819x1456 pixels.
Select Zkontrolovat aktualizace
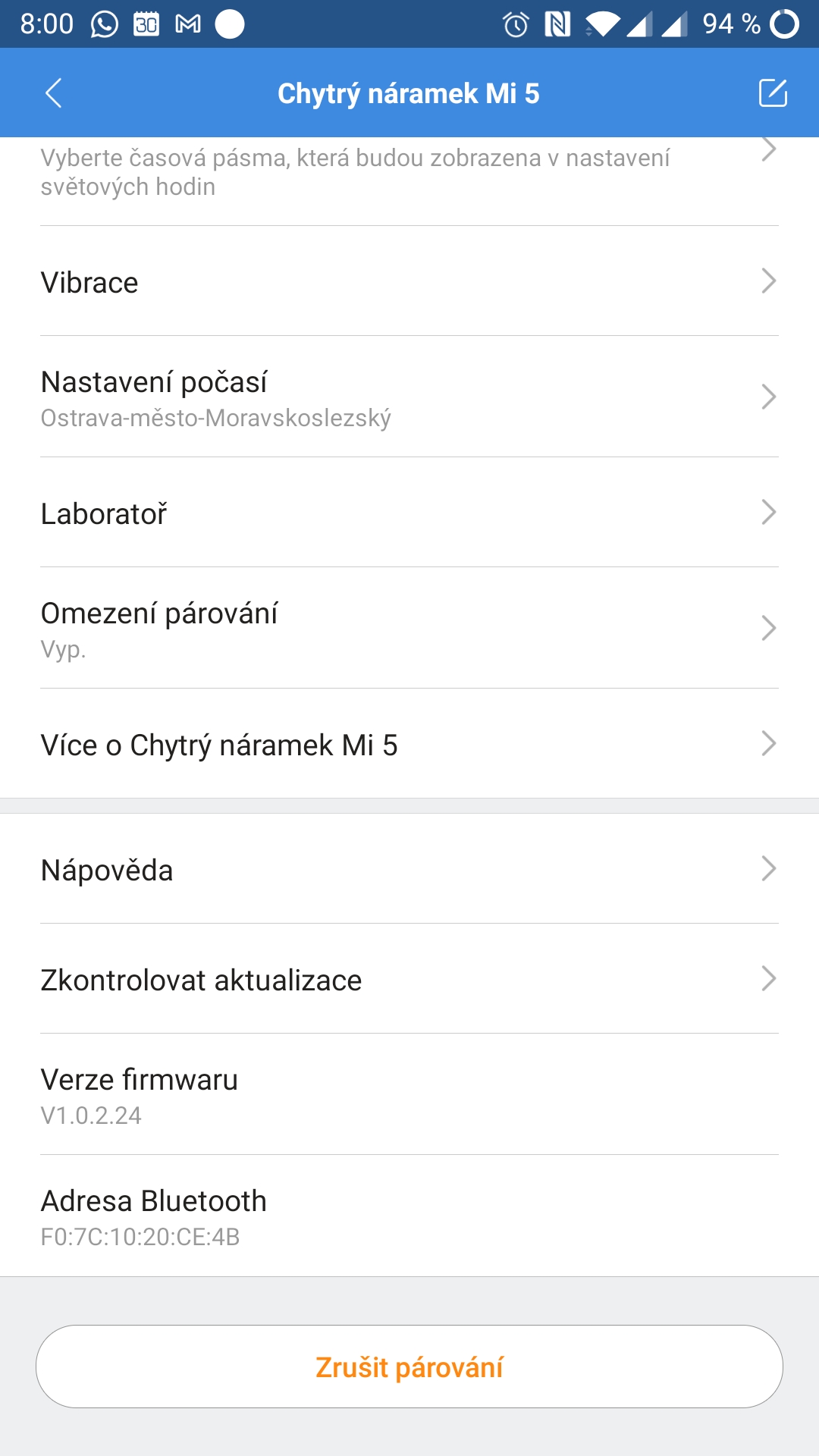pyautogui.click(x=409, y=979)
